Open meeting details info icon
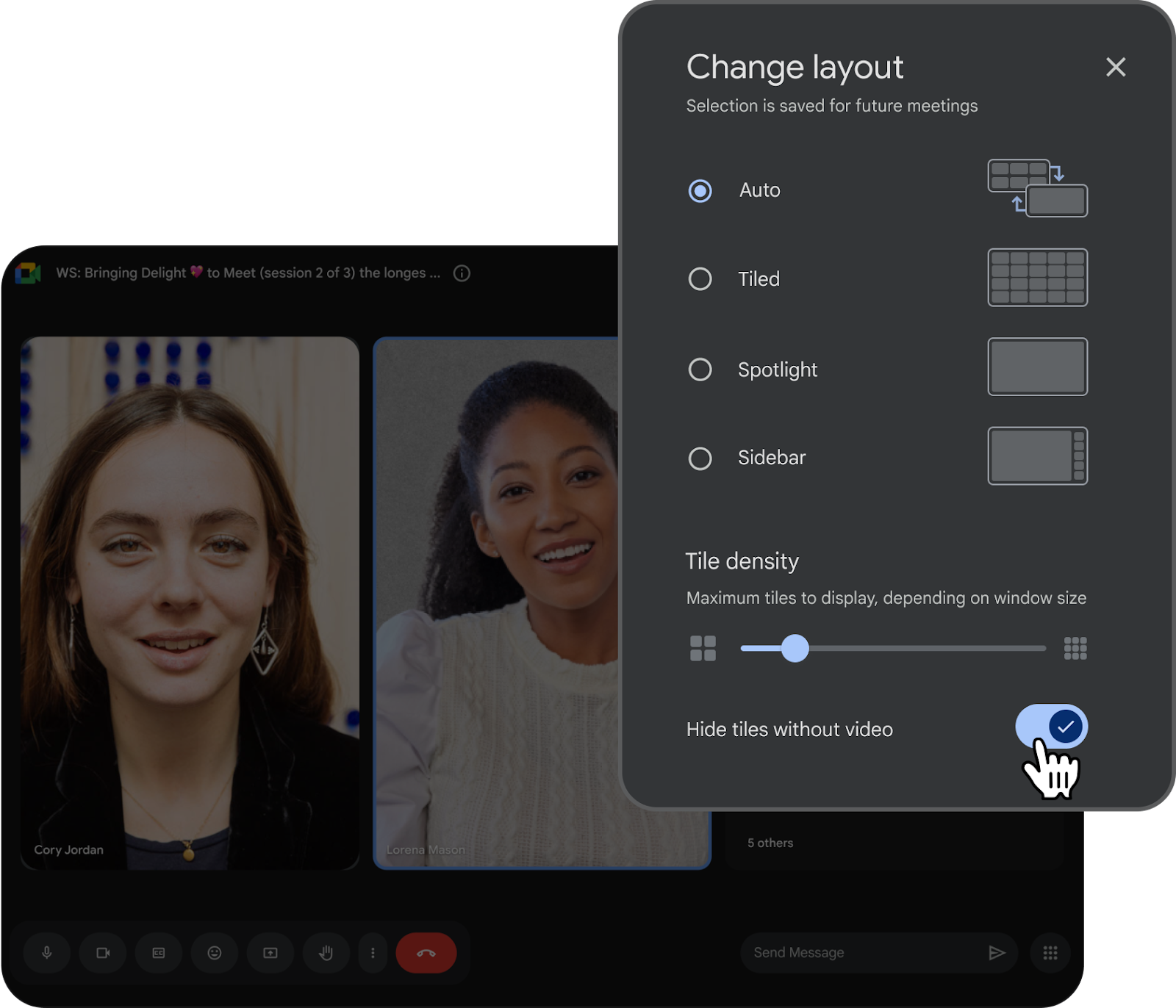 click(462, 273)
